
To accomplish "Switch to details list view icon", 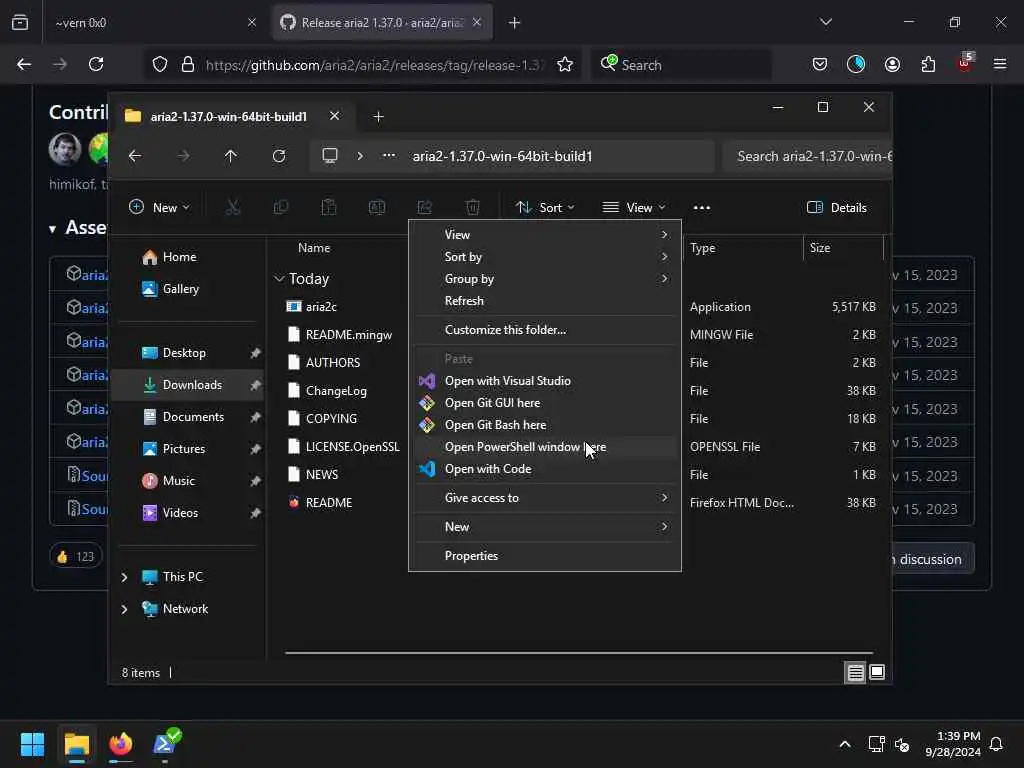I will tap(856, 672).
